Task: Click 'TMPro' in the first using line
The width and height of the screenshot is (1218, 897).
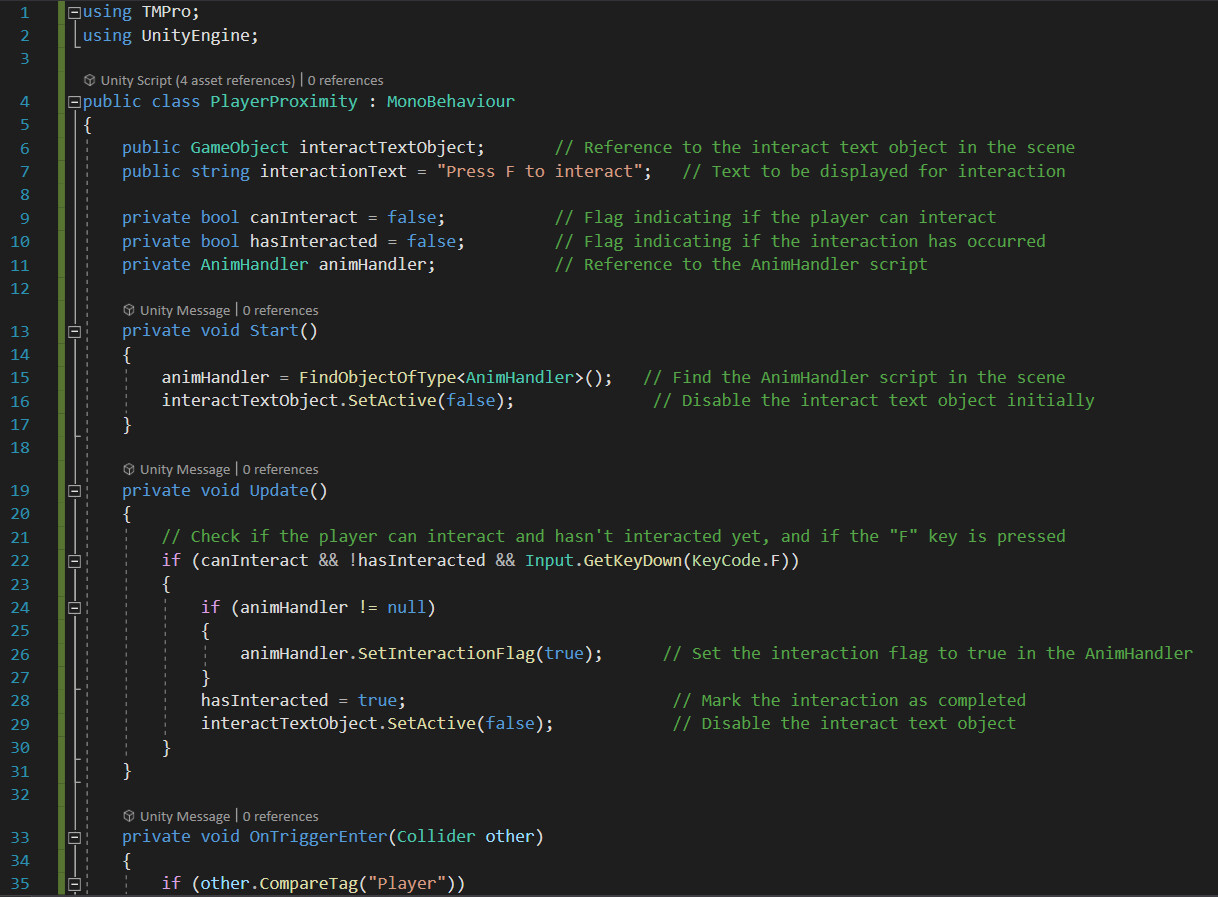Action: [166, 11]
